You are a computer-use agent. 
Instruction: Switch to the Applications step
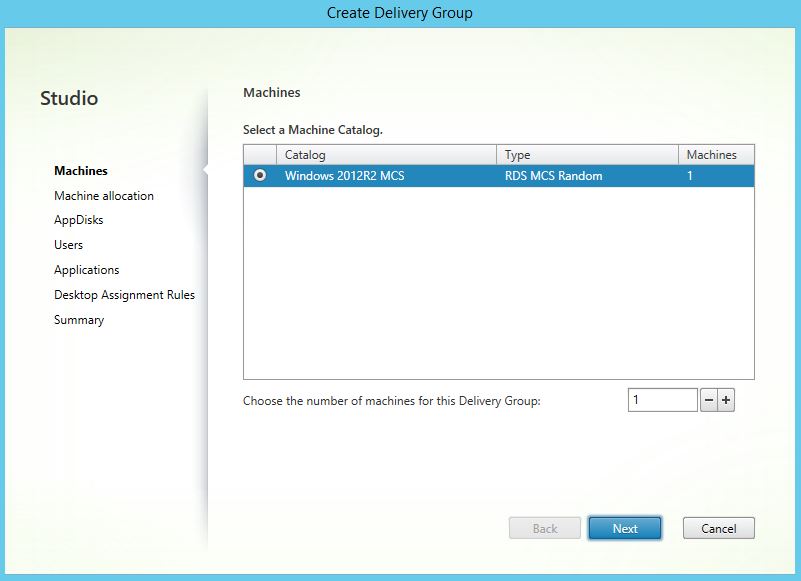[x=87, y=270]
